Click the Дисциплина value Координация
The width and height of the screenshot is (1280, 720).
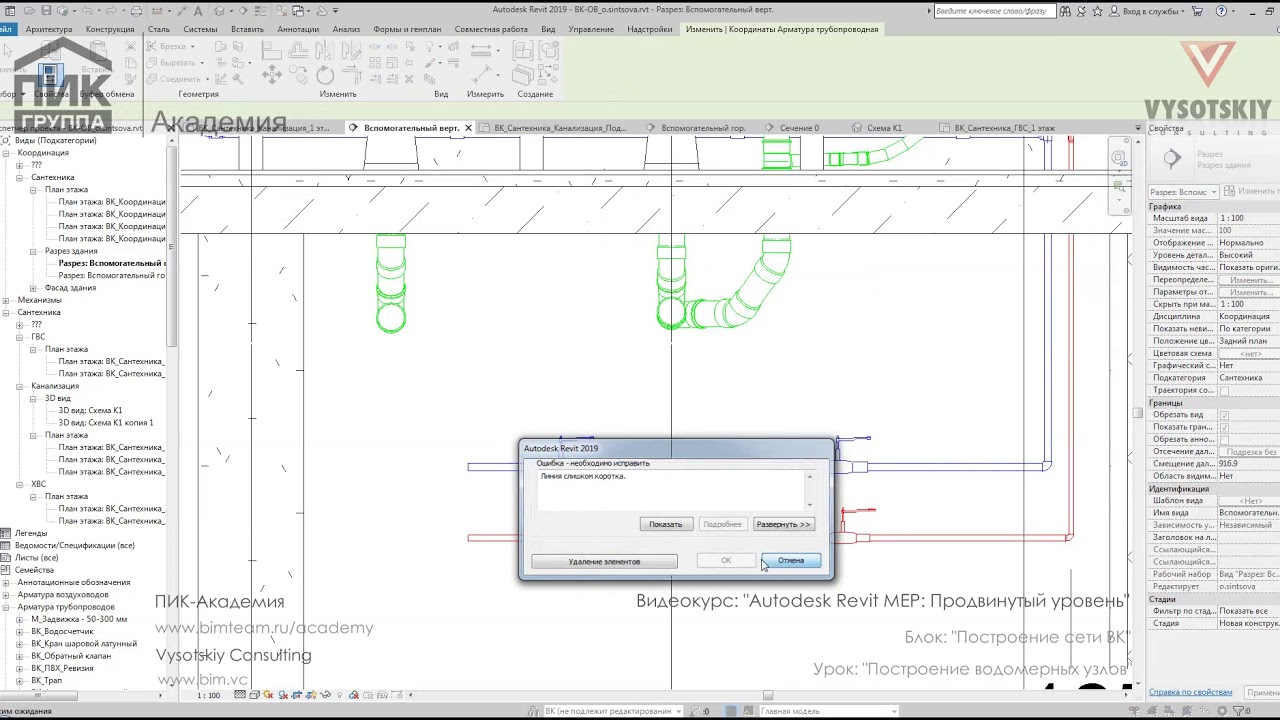(1248, 317)
